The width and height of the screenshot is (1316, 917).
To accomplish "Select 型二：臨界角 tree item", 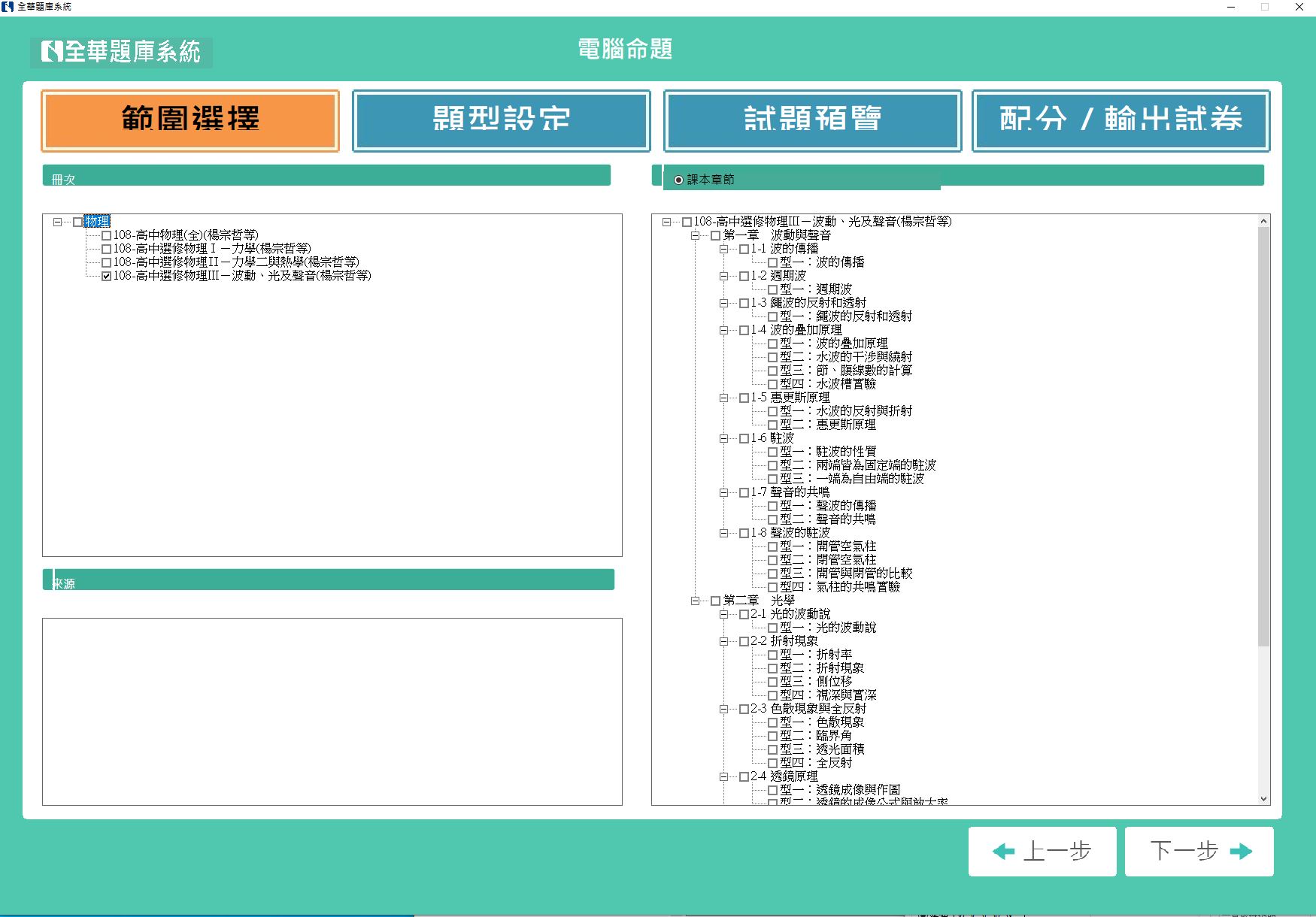I will (816, 736).
